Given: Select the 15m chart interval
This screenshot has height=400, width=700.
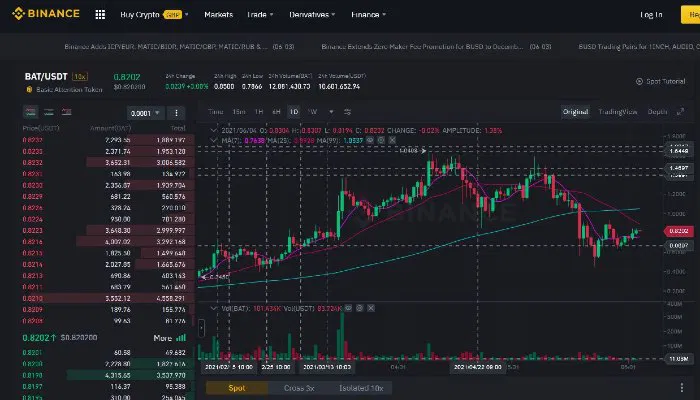Looking at the screenshot, I should [x=239, y=112].
